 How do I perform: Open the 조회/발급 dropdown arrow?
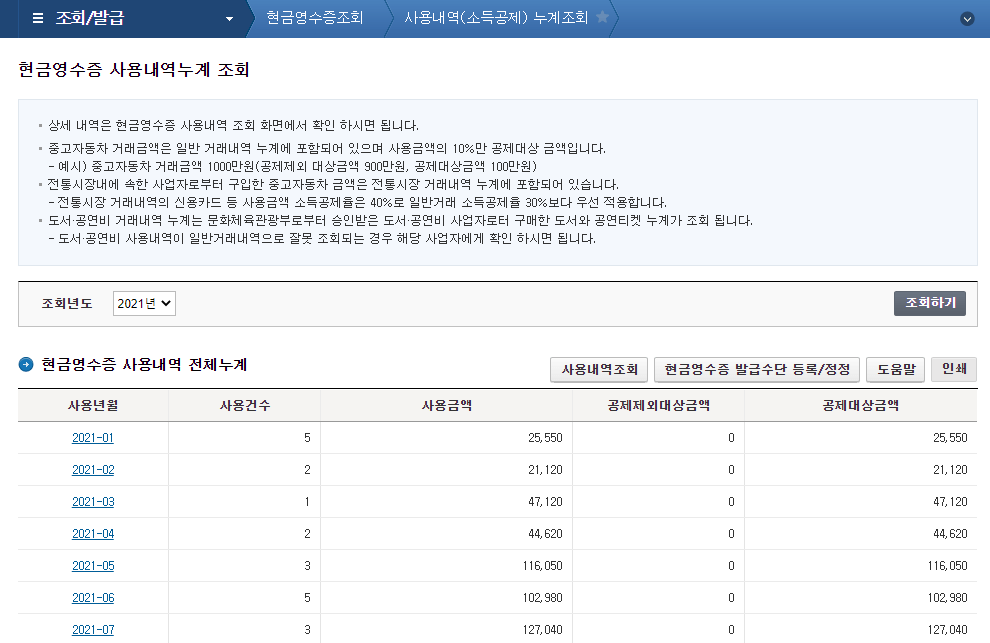228,17
